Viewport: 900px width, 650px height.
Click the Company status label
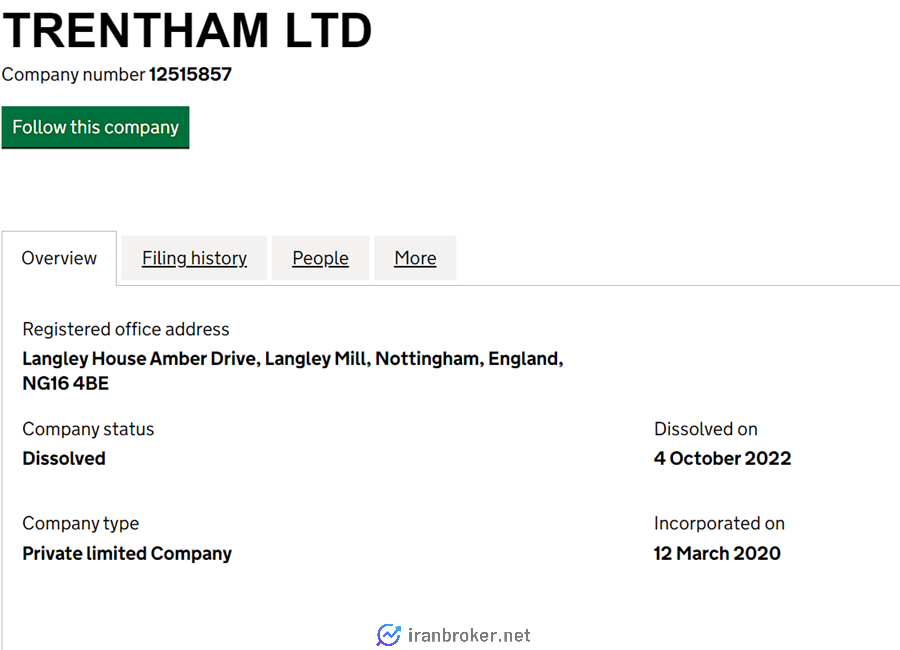(x=88, y=430)
